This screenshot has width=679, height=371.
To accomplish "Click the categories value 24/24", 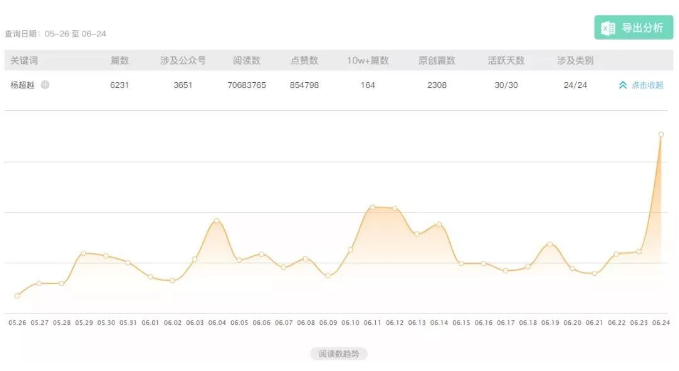I will pos(575,85).
